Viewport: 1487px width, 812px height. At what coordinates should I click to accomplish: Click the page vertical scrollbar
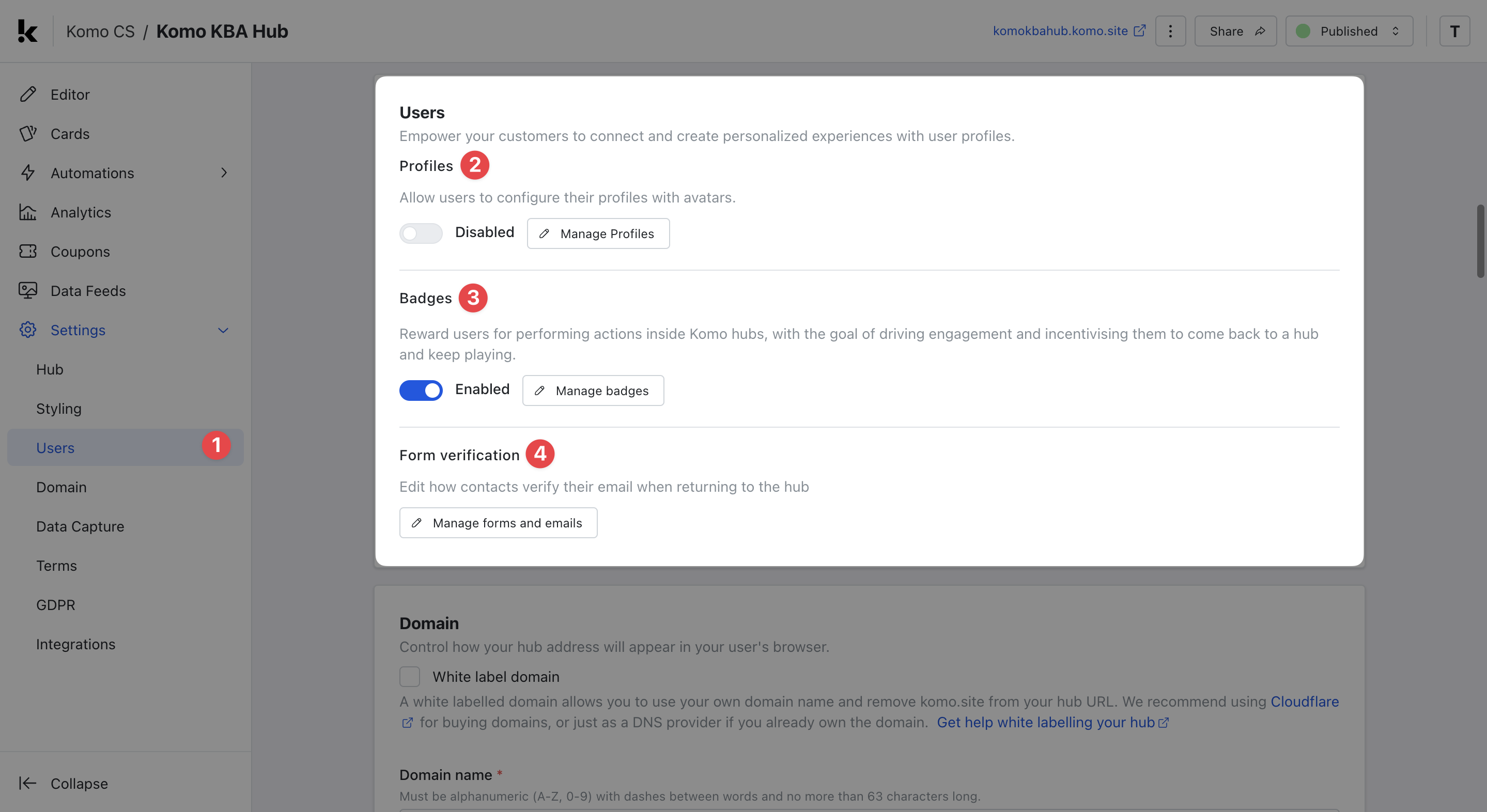pos(1481,241)
